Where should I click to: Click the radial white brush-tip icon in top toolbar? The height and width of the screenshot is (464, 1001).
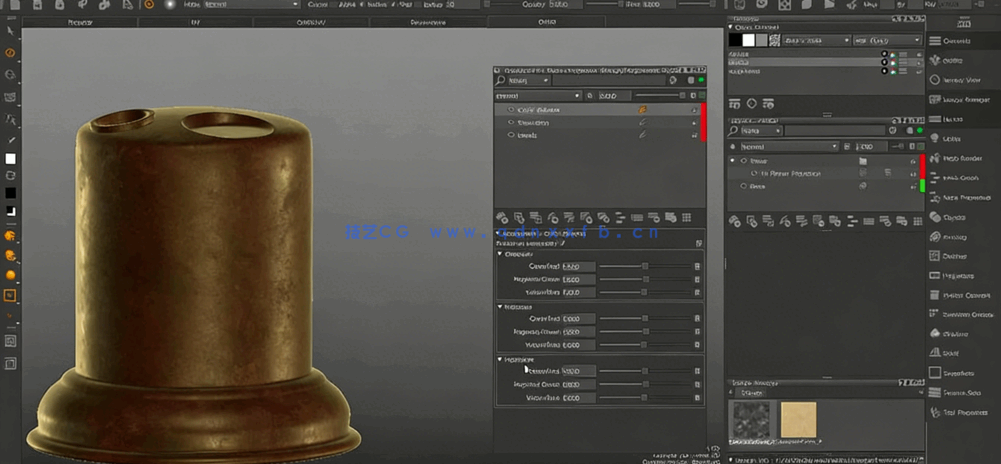[x=170, y=4]
